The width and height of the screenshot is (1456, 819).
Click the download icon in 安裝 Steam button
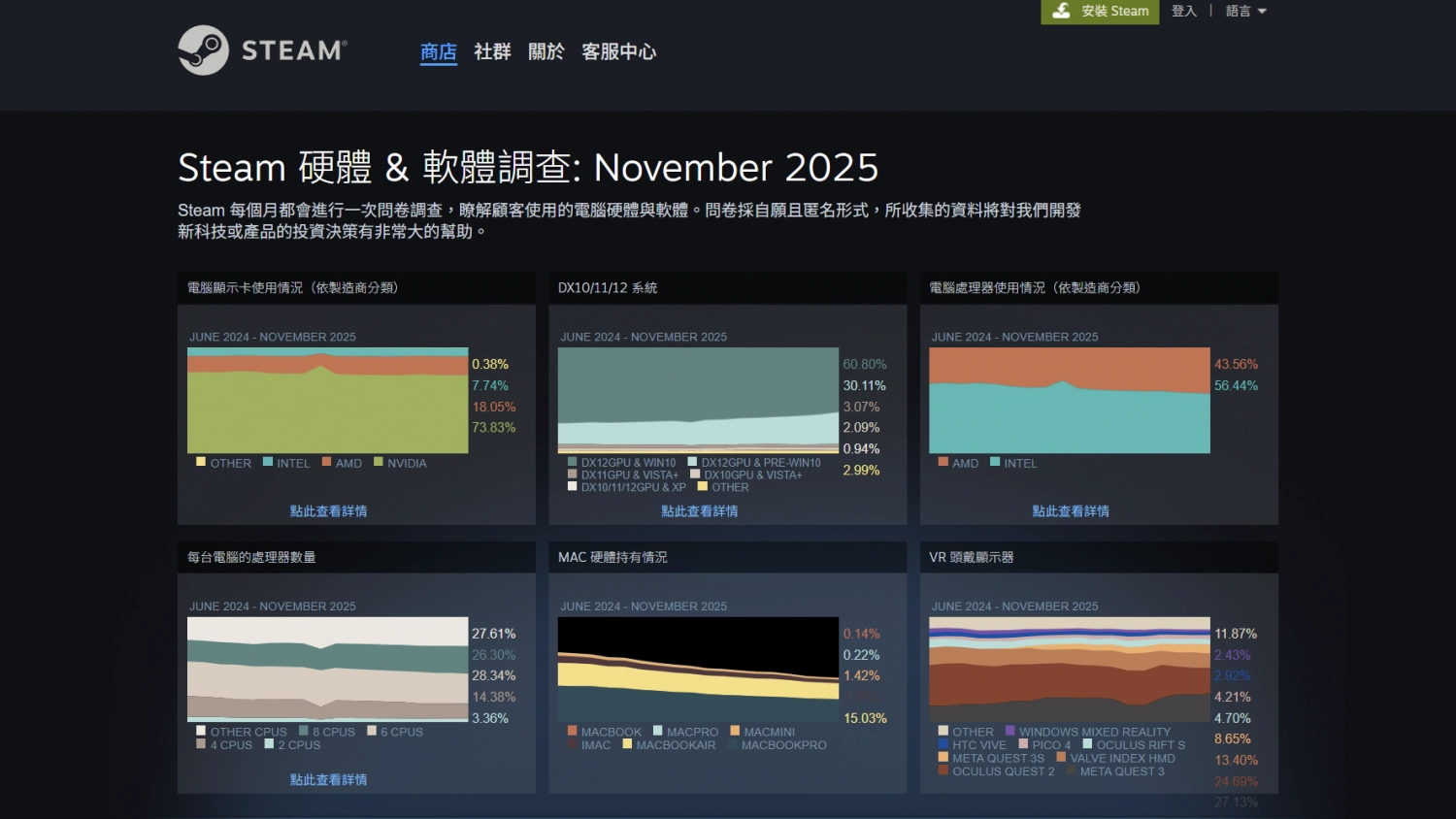pyautogui.click(x=1062, y=11)
